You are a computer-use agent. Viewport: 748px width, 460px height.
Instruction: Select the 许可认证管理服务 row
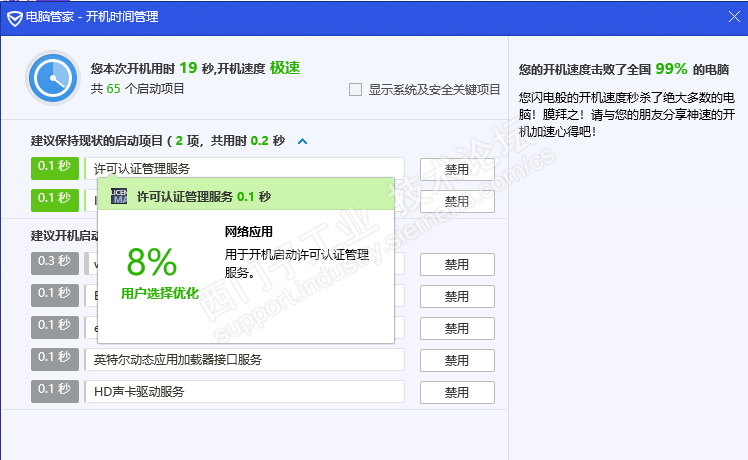tap(244, 168)
